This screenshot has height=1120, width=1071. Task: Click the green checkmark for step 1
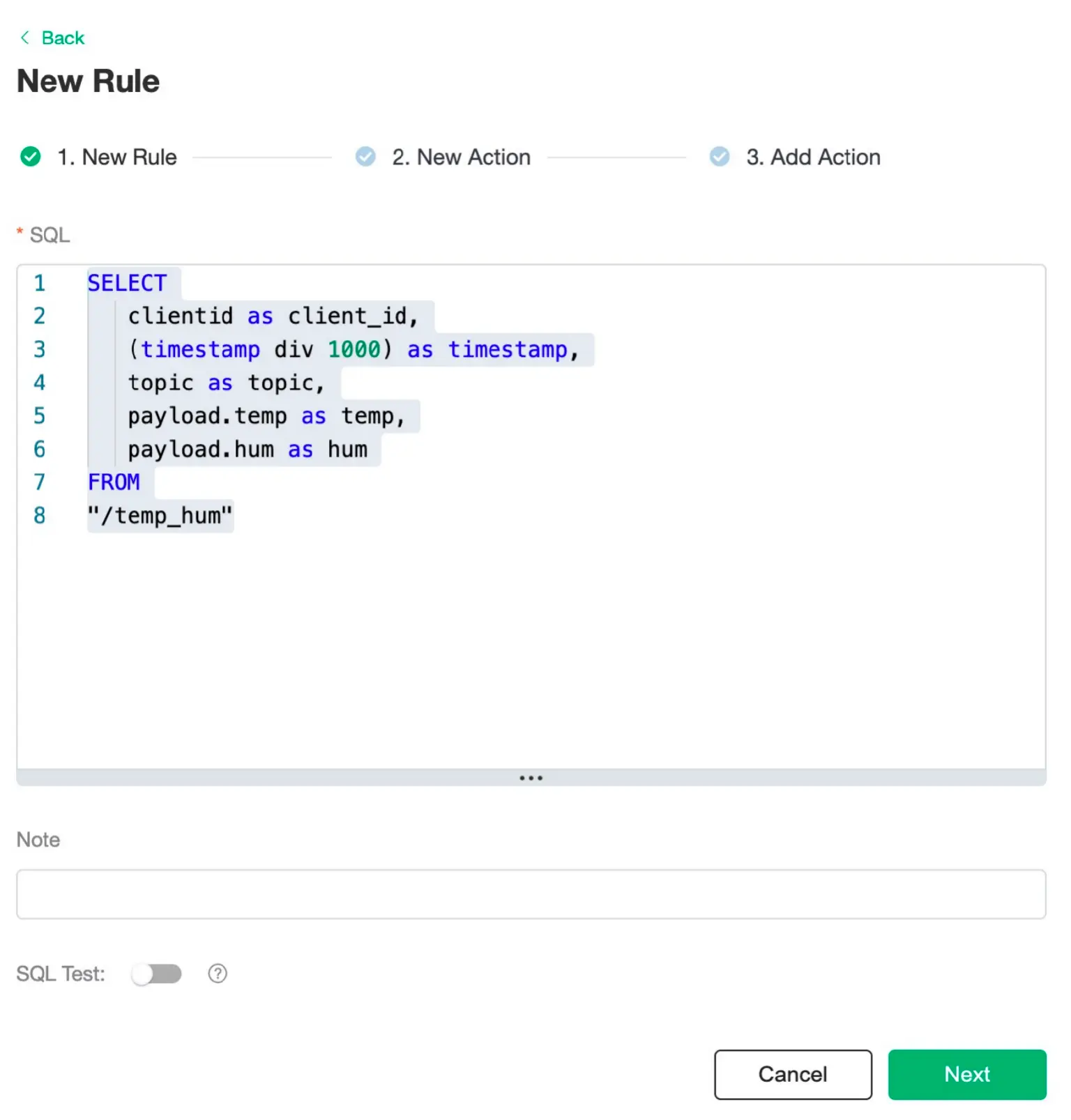(x=31, y=157)
